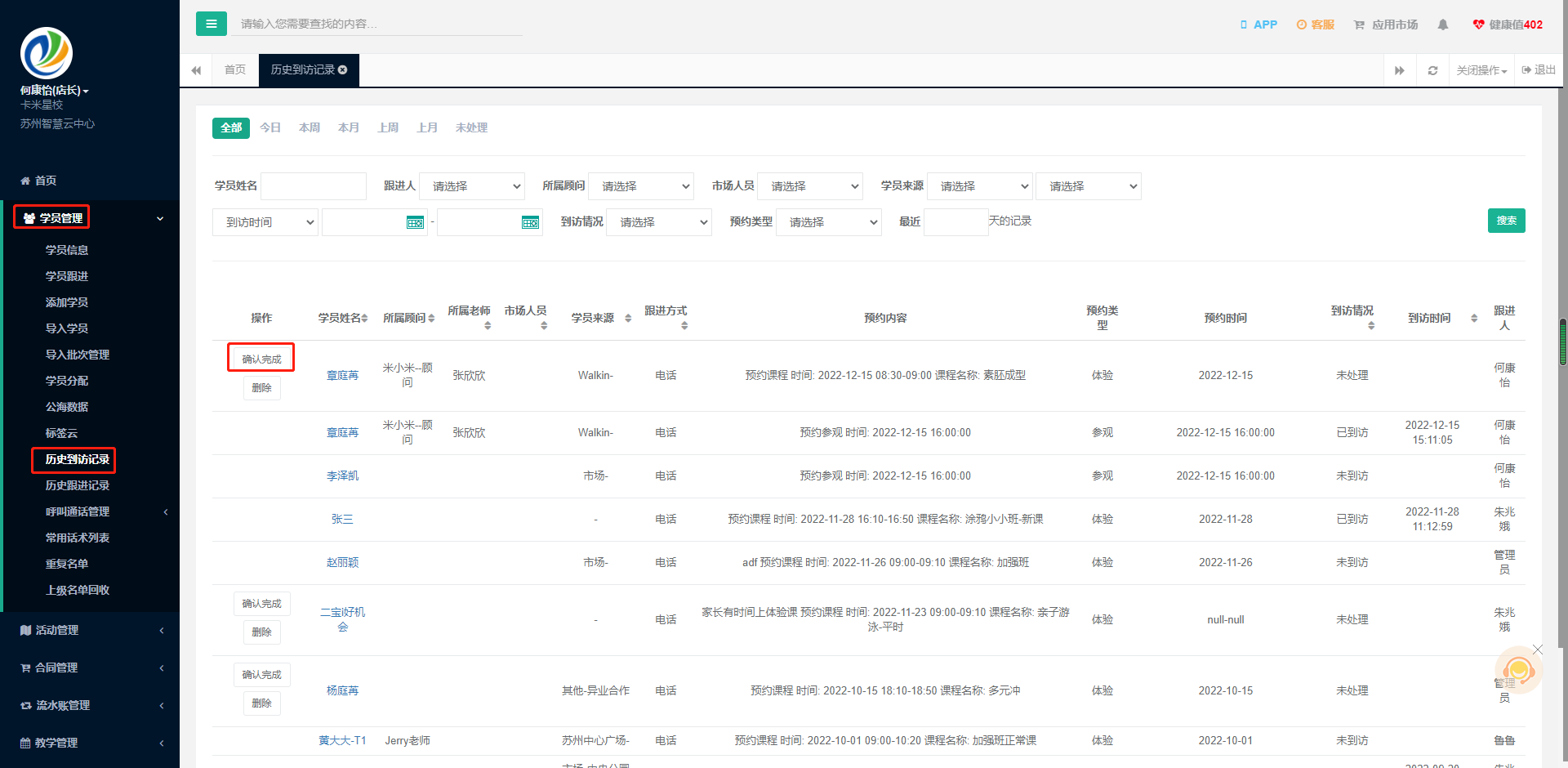
Task: Click the company logo
Action: (47, 53)
